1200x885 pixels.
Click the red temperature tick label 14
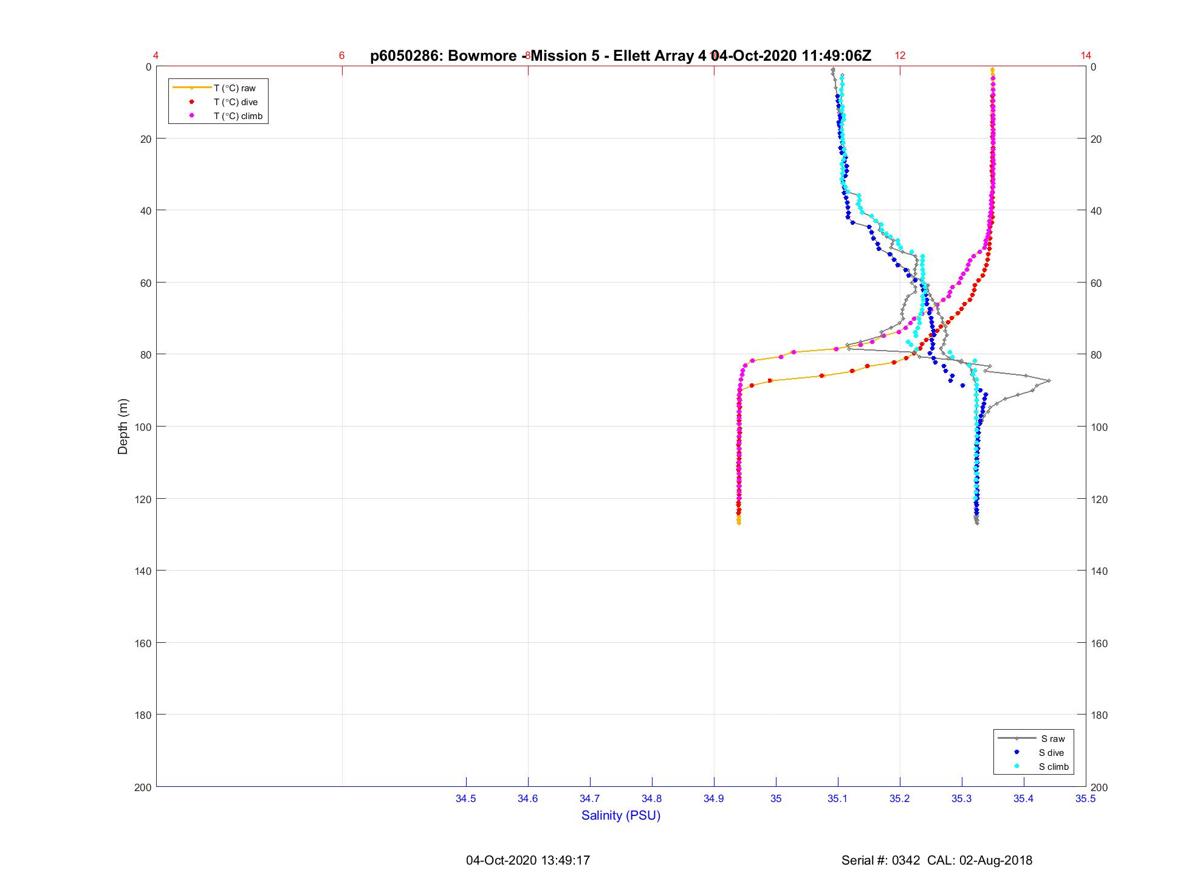1086,56
